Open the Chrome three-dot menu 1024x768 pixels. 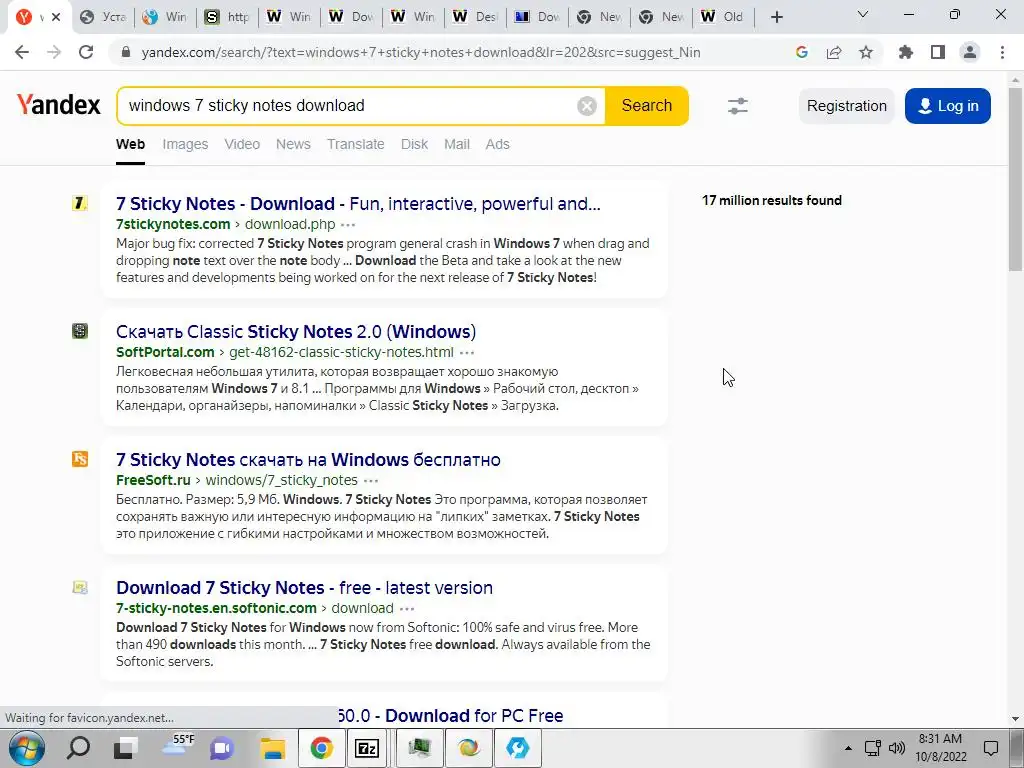click(1002, 52)
